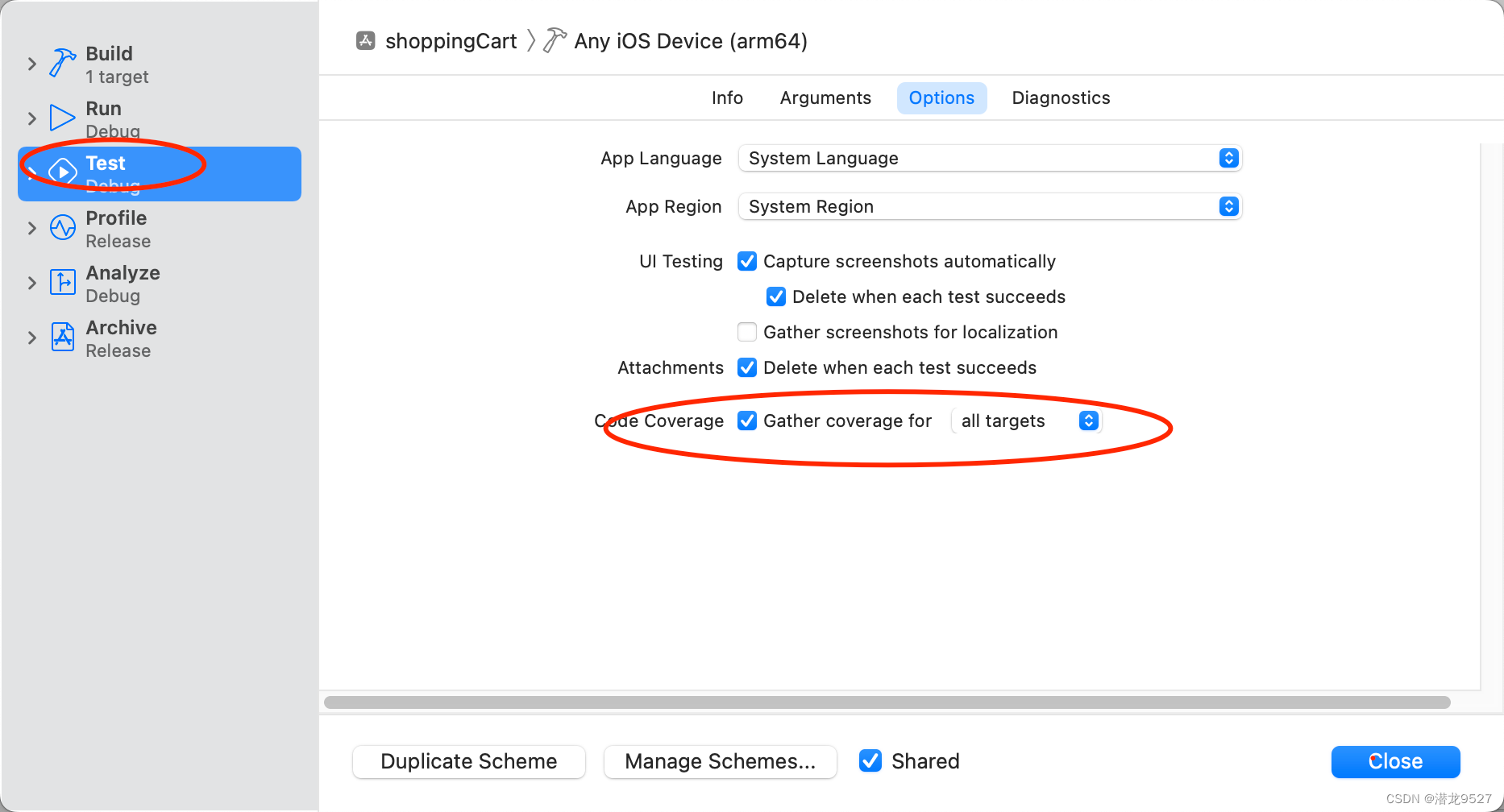
Task: Enable Gather screenshots for localization
Action: click(747, 332)
